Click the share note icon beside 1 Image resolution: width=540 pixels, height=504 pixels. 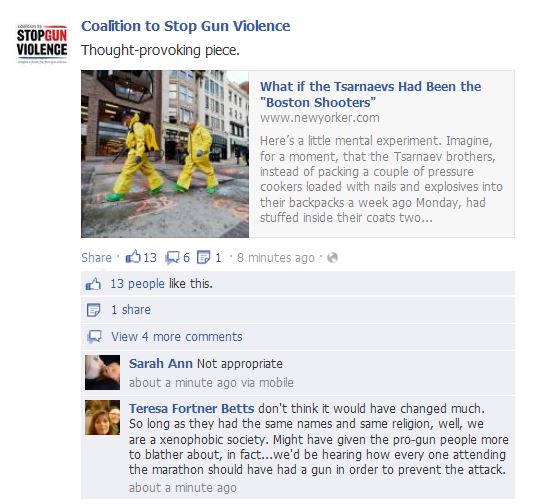[204, 257]
